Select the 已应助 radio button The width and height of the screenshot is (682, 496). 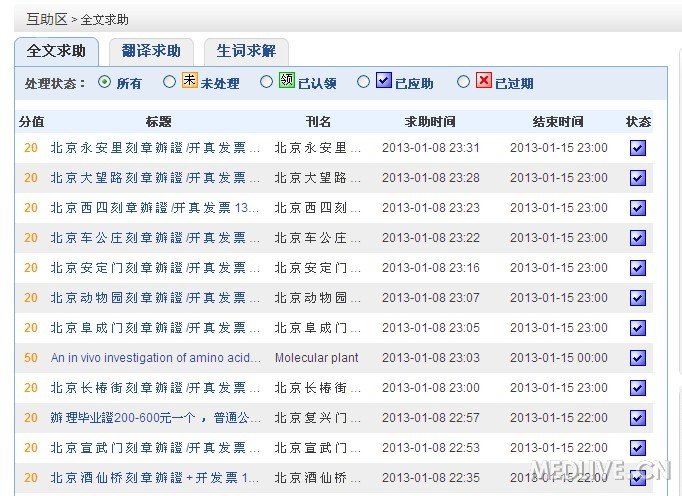click(x=363, y=82)
